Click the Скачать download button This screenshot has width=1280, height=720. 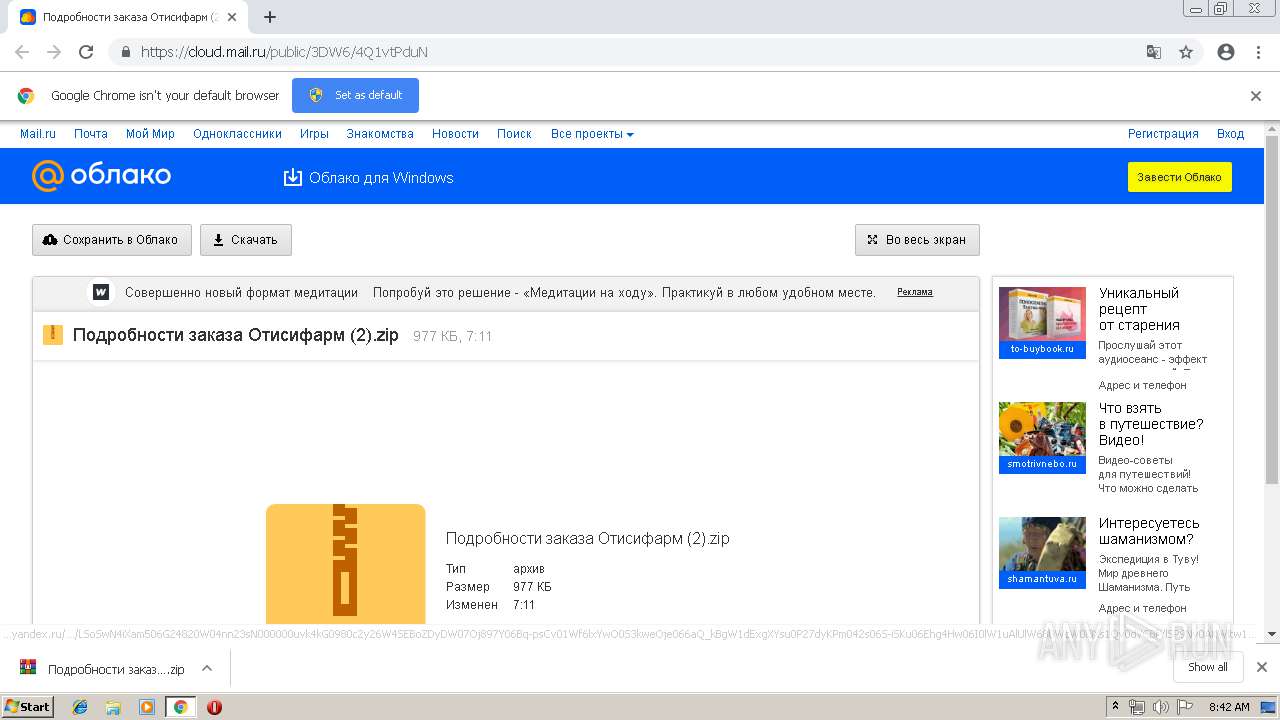[246, 240]
